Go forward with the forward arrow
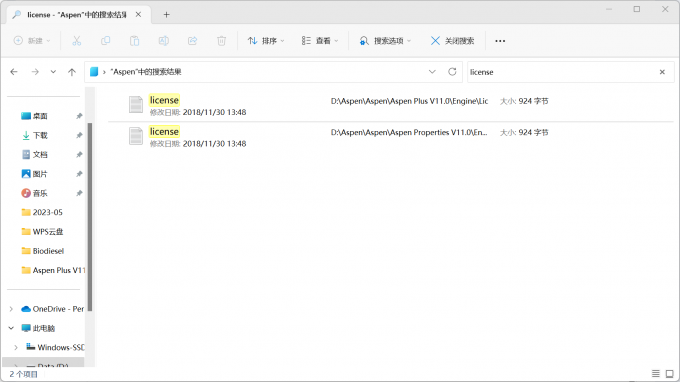Screen dimensions: 680x382 35,72
